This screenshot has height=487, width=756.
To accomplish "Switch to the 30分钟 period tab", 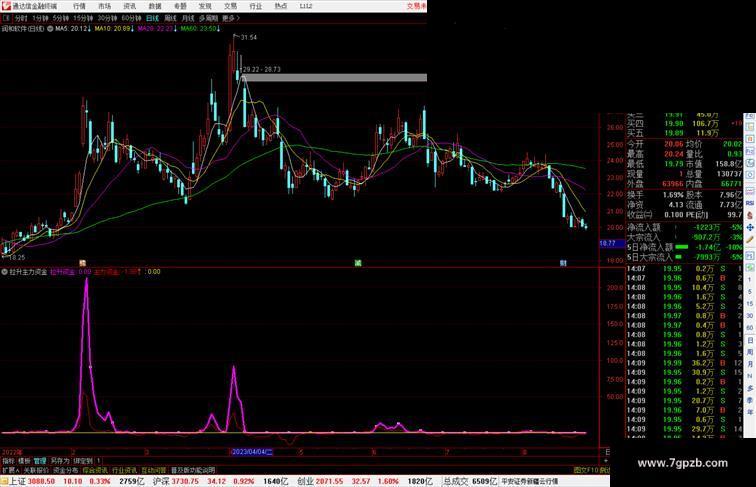I will click(x=107, y=18).
